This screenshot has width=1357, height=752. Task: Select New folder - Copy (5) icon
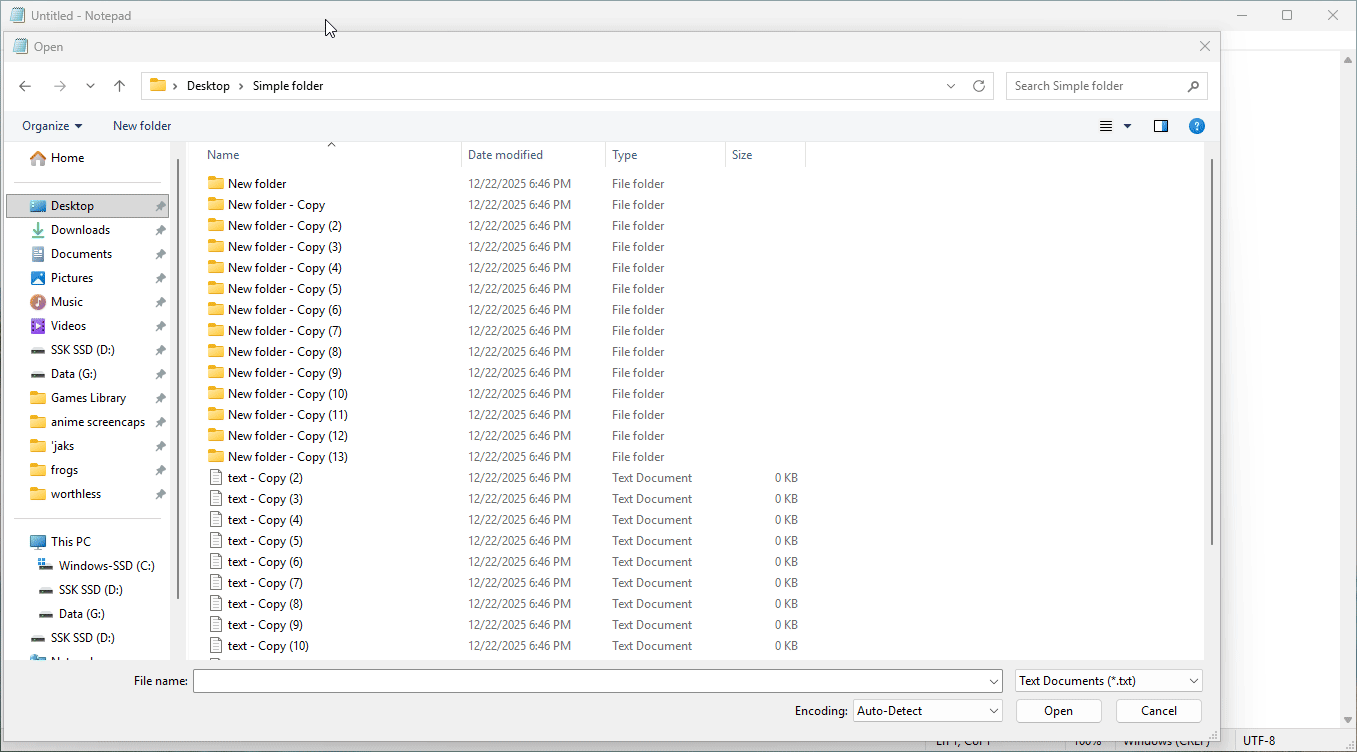(x=216, y=288)
